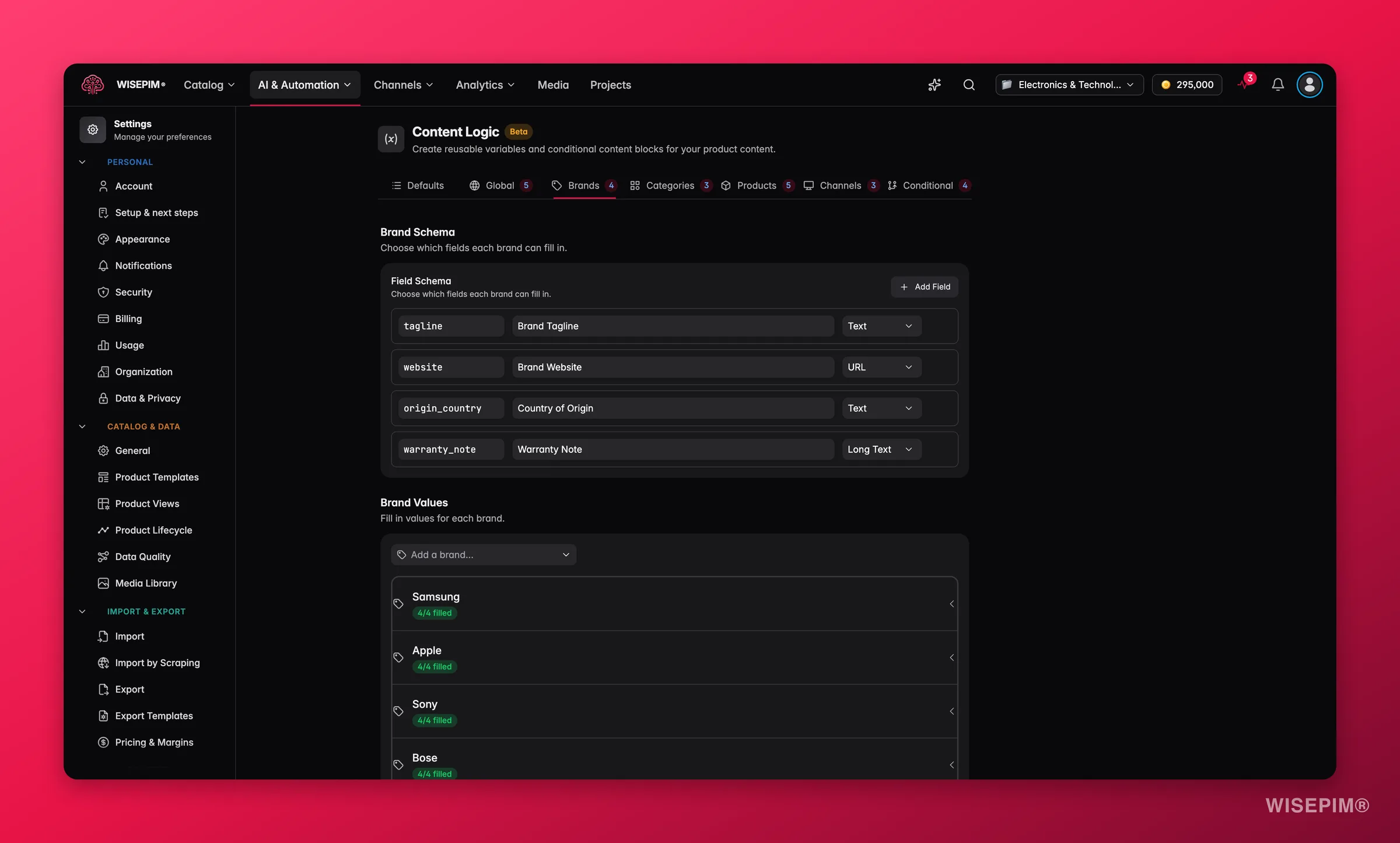Open Product Lifecycle in sidebar
This screenshot has height=843, width=1400.
[x=153, y=530]
